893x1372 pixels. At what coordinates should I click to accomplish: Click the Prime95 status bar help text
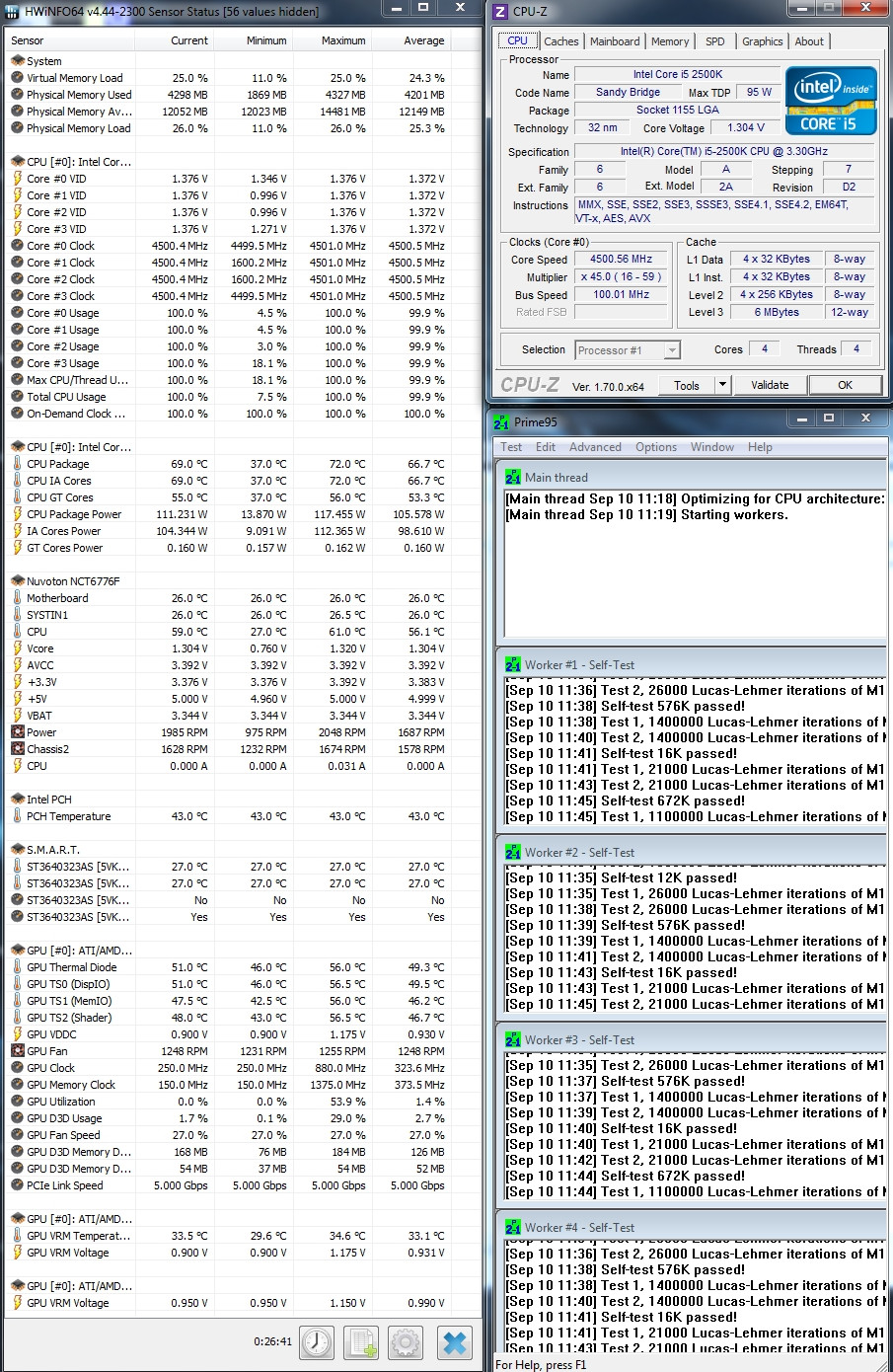[x=541, y=1364]
